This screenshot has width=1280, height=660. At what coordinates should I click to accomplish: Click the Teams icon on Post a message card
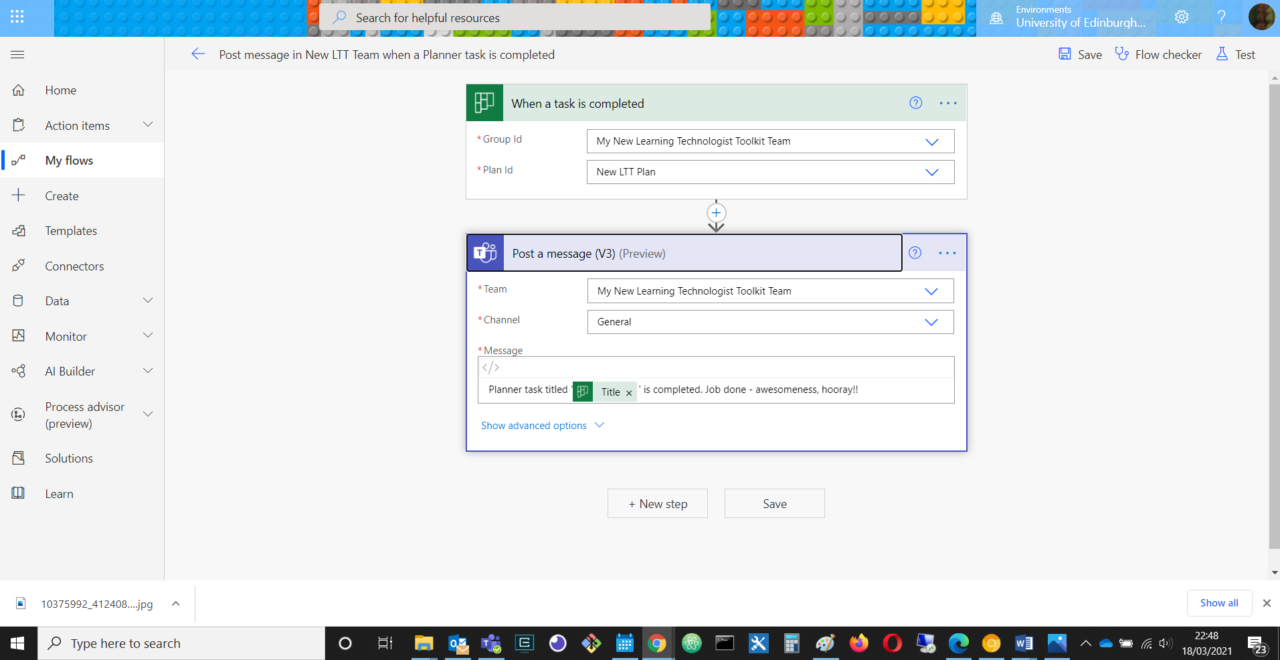pos(485,252)
